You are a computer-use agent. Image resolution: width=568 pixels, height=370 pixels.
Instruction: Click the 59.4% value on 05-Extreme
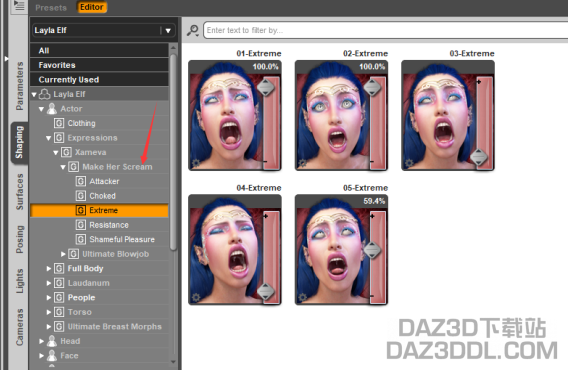pos(374,201)
